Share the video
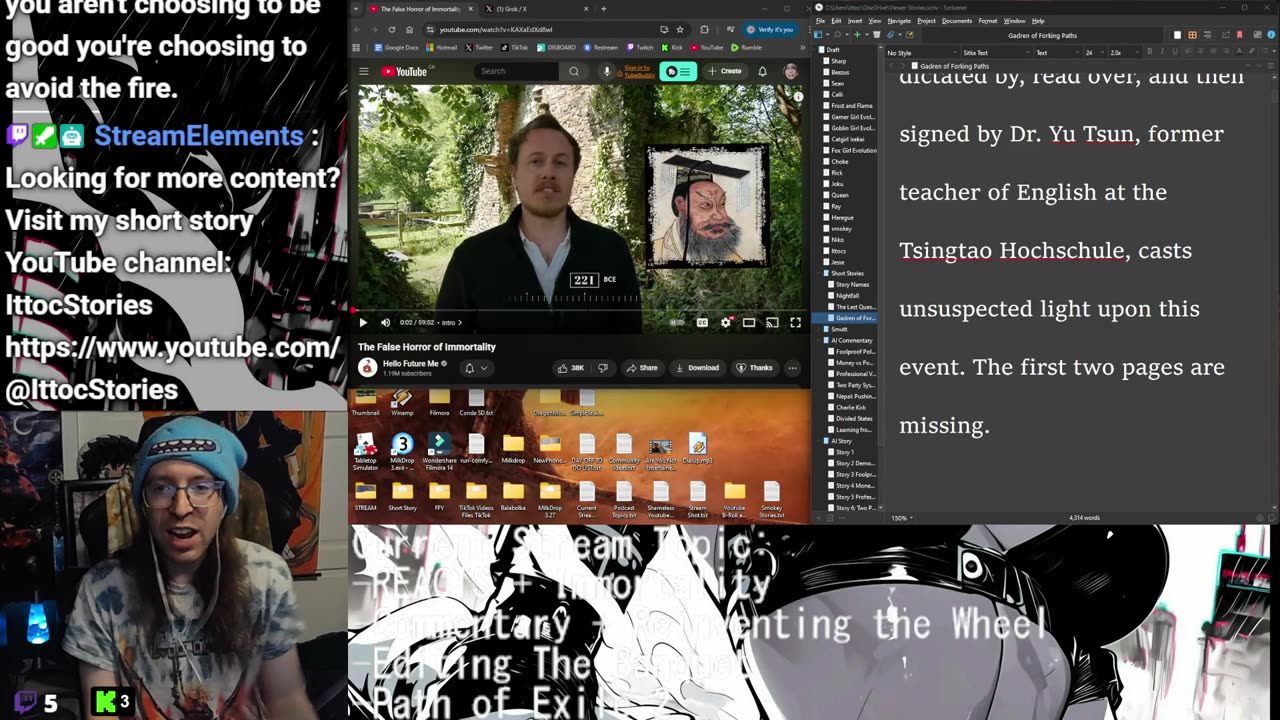Viewport: 1280px width, 720px height. [642, 368]
